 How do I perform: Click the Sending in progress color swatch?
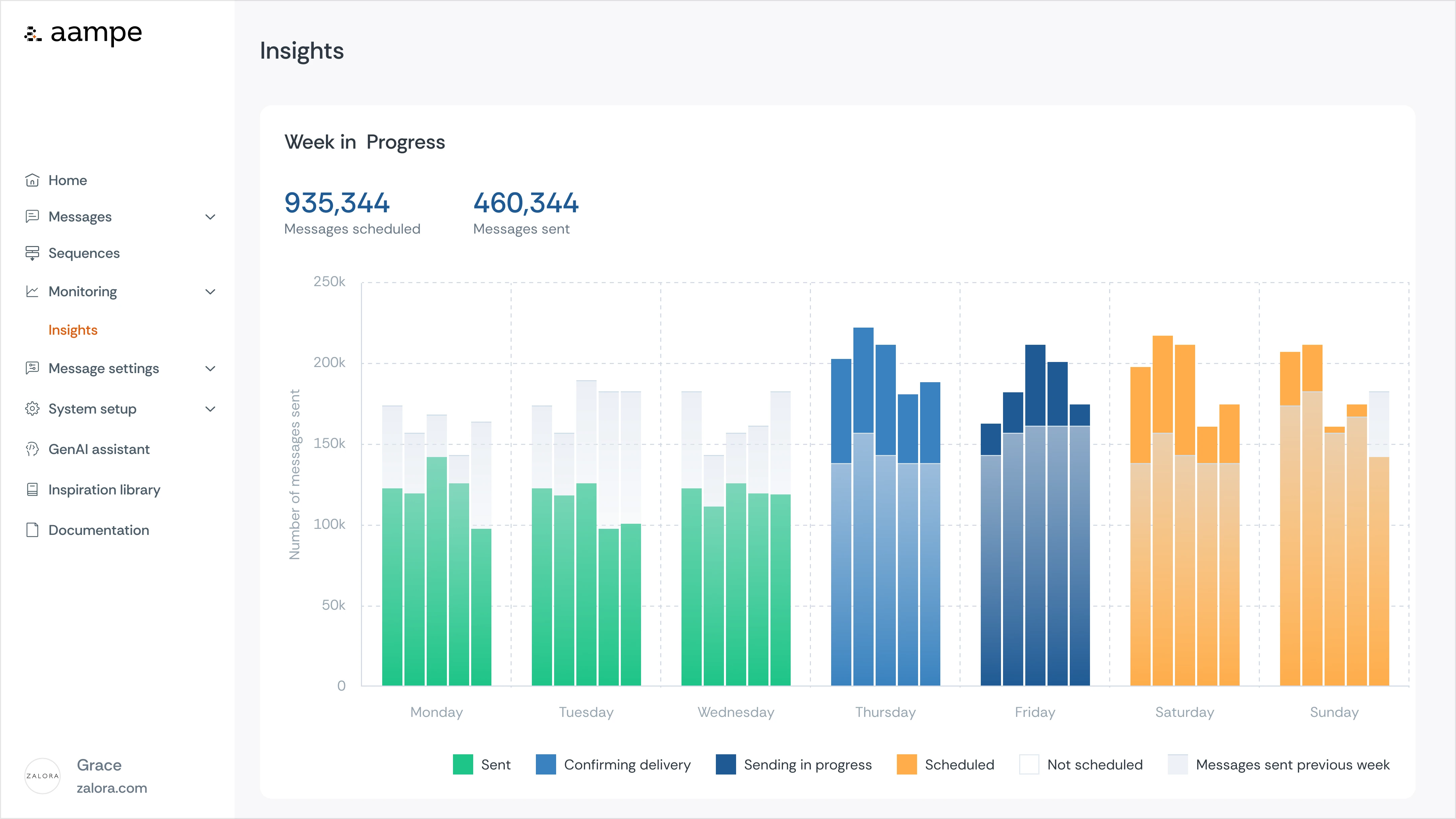726,765
